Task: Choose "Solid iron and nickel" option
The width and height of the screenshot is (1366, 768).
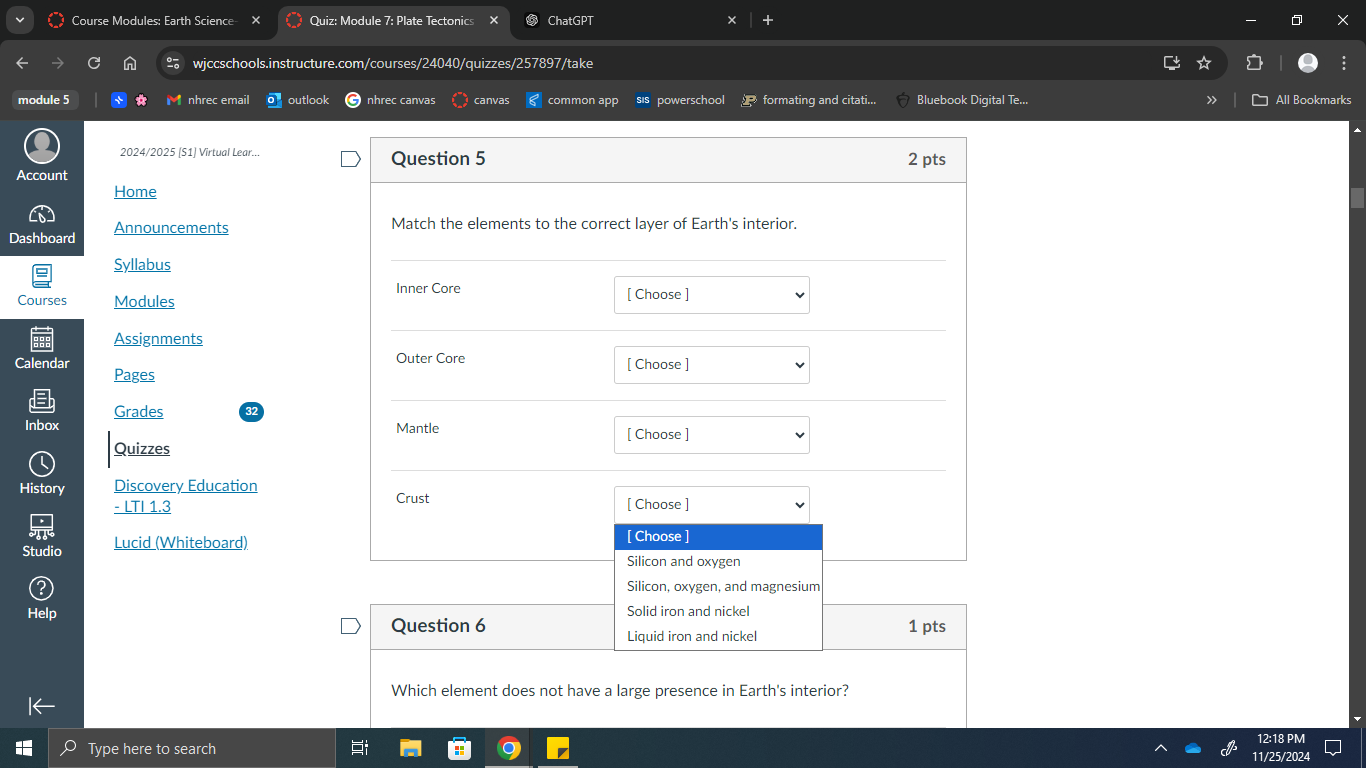Action: [718, 611]
